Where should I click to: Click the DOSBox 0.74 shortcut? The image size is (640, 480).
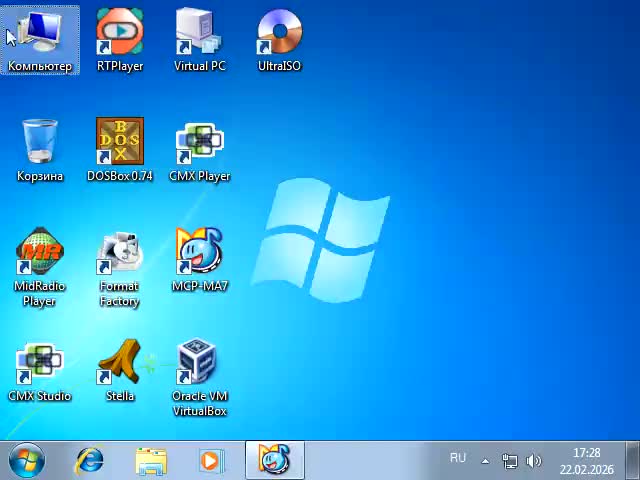[x=120, y=143]
